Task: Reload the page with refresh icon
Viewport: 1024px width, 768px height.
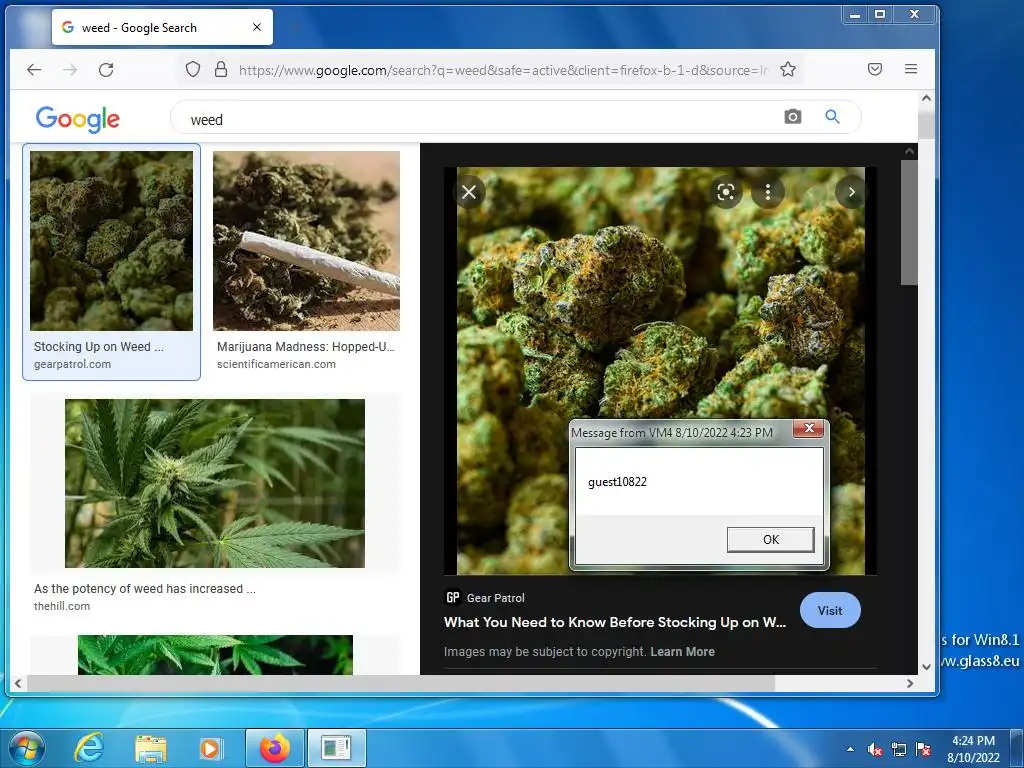Action: [x=106, y=69]
